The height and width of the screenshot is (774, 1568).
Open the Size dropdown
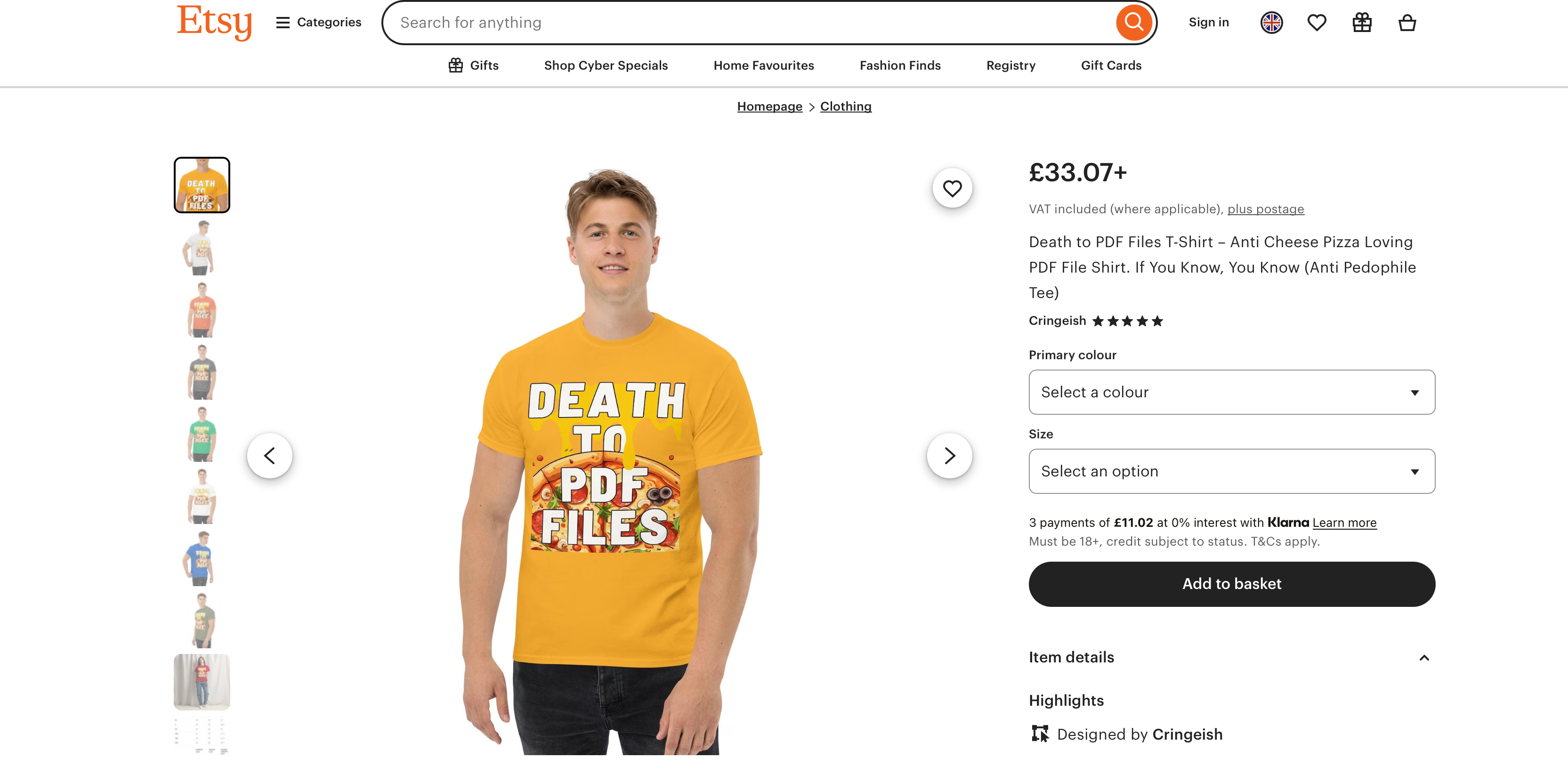pos(1231,472)
